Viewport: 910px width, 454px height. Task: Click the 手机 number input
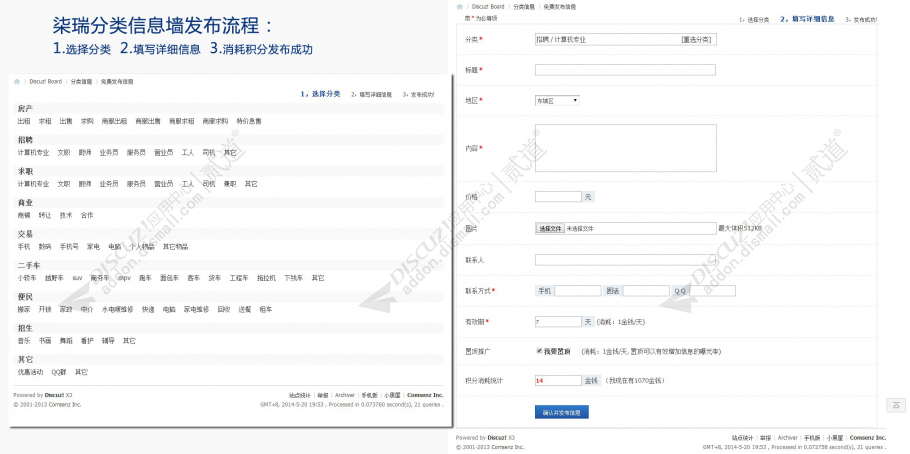[x=577, y=290]
